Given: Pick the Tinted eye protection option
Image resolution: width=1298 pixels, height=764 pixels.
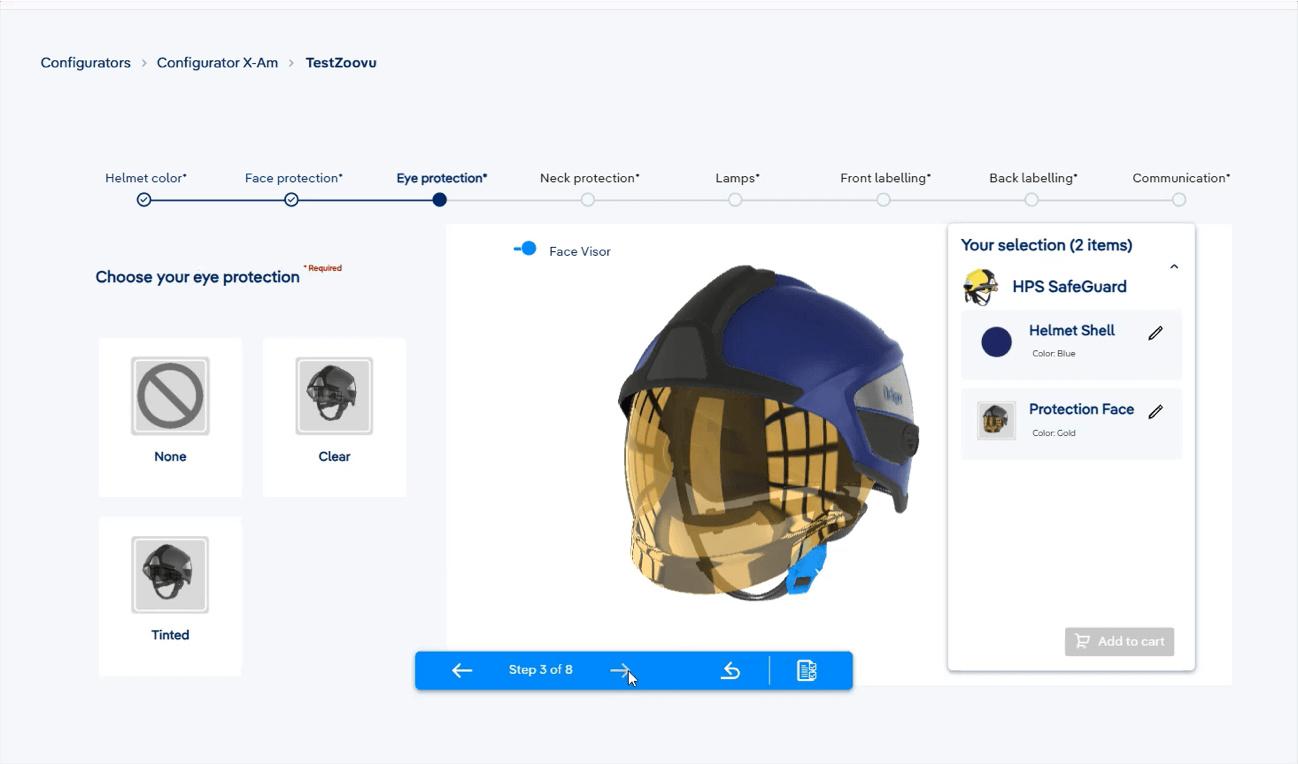Looking at the screenshot, I should click(x=170, y=590).
